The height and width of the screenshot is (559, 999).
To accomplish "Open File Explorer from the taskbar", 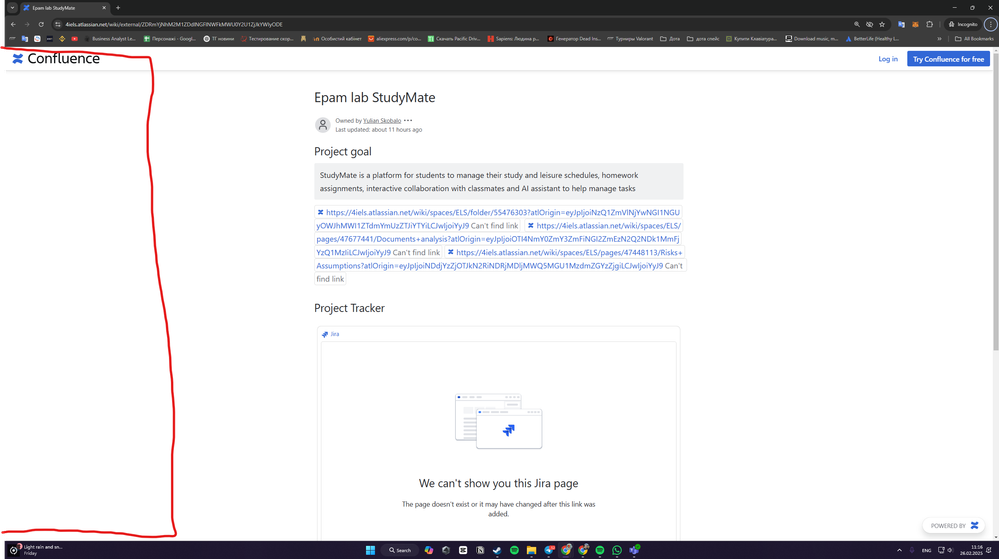I will [531, 550].
